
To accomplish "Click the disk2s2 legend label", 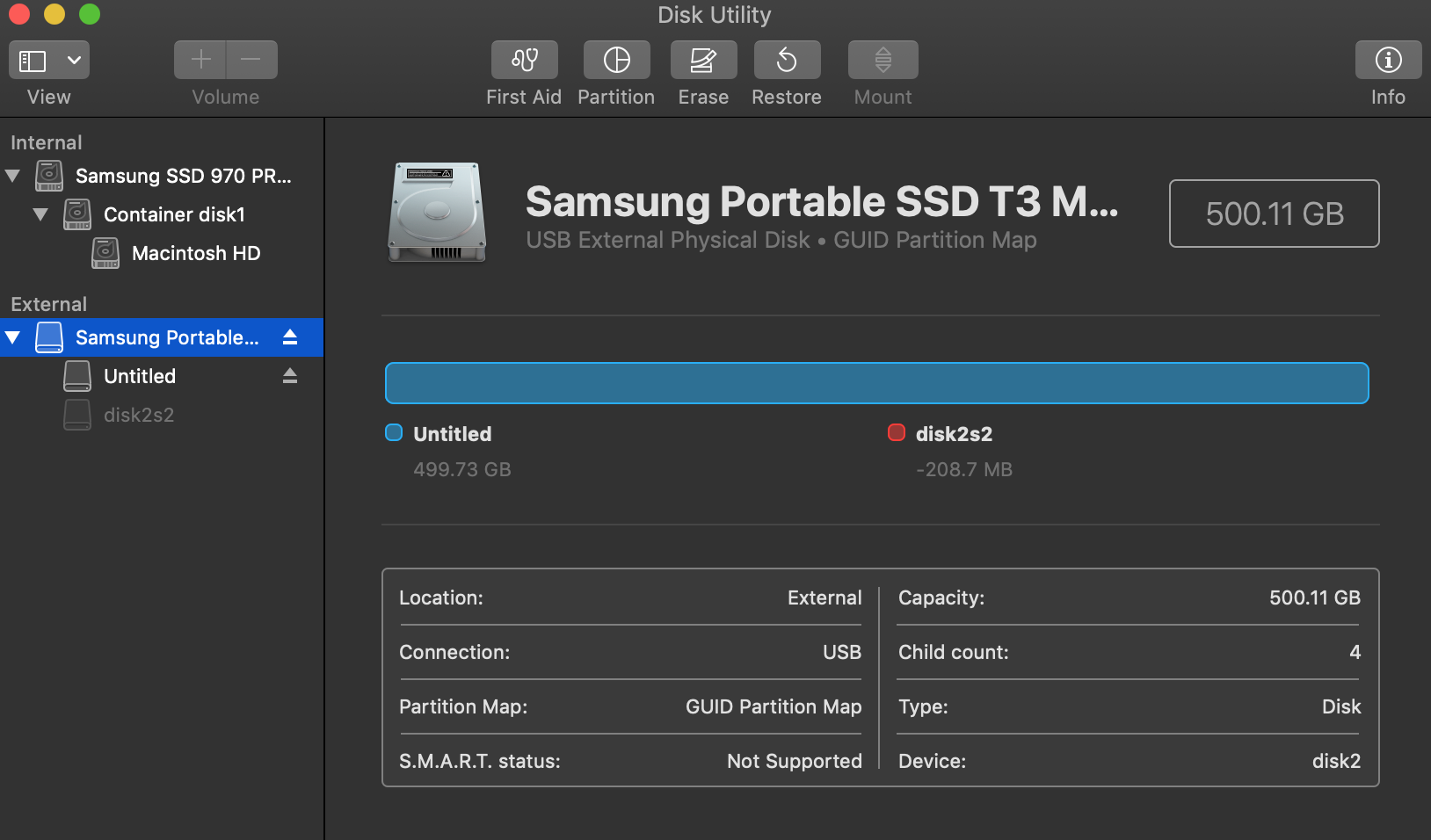I will click(x=954, y=434).
